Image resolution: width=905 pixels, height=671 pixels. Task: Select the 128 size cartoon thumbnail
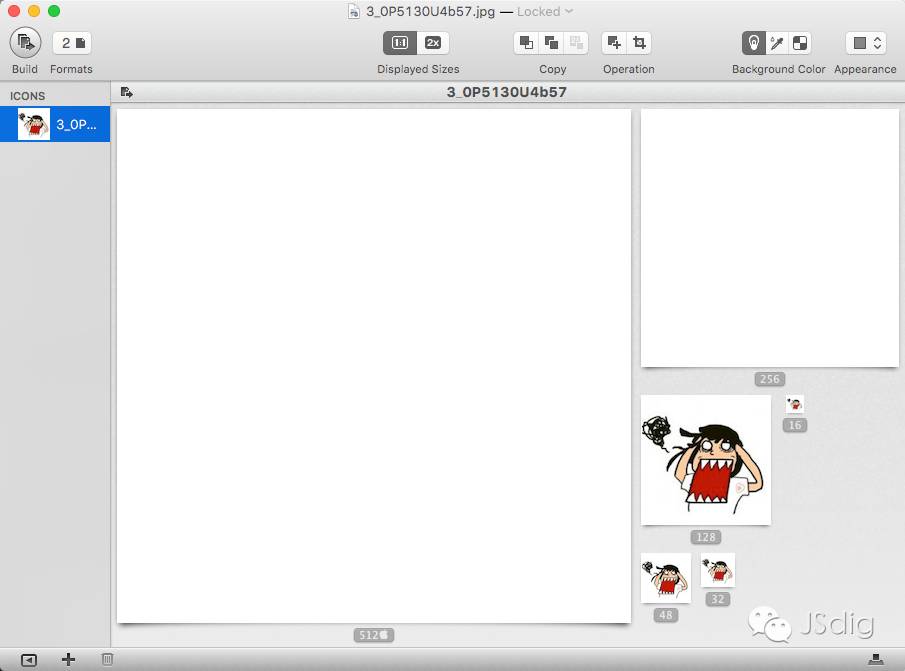click(x=706, y=460)
